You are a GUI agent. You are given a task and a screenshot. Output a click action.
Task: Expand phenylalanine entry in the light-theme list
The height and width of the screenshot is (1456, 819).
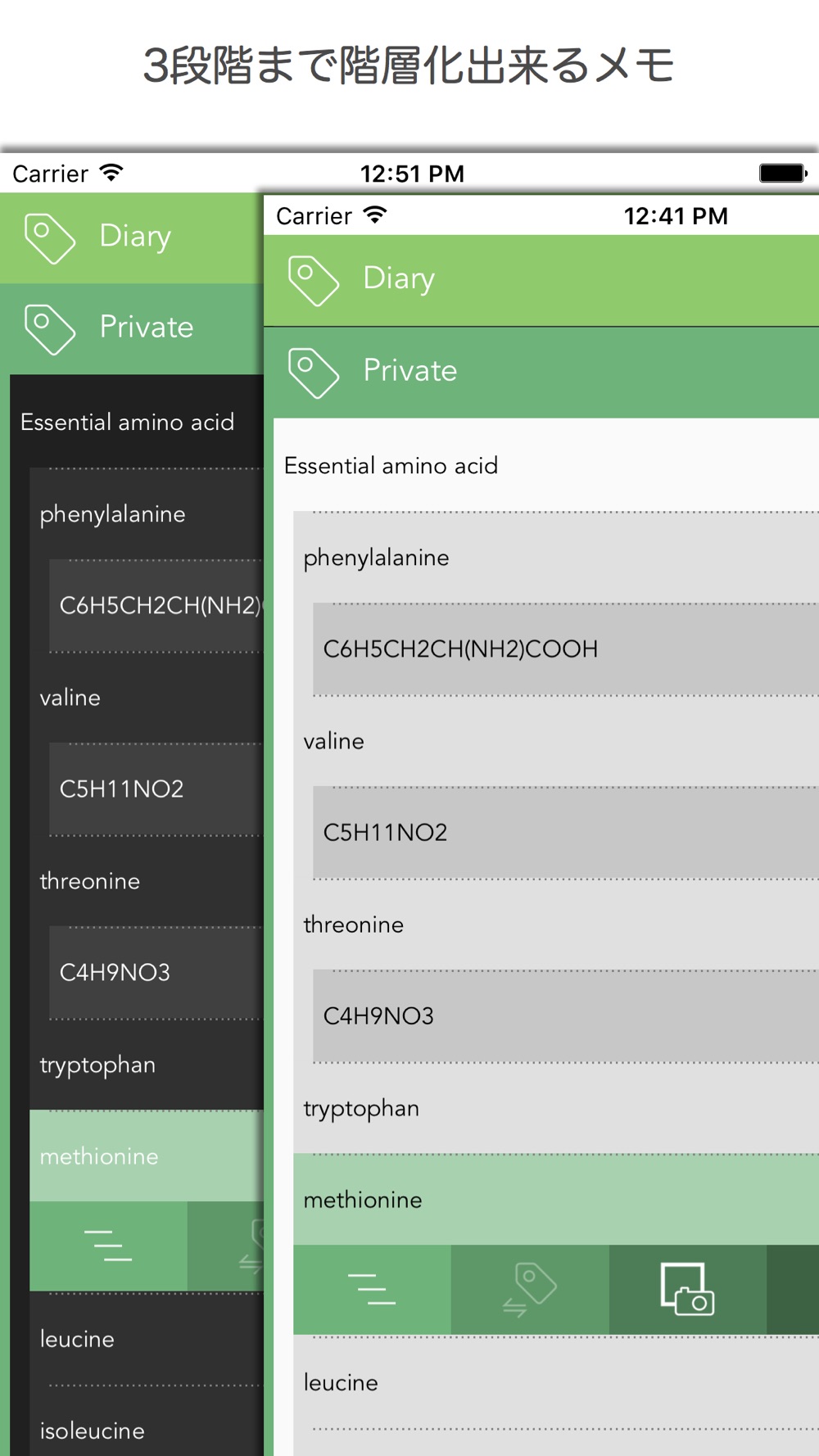click(x=376, y=558)
